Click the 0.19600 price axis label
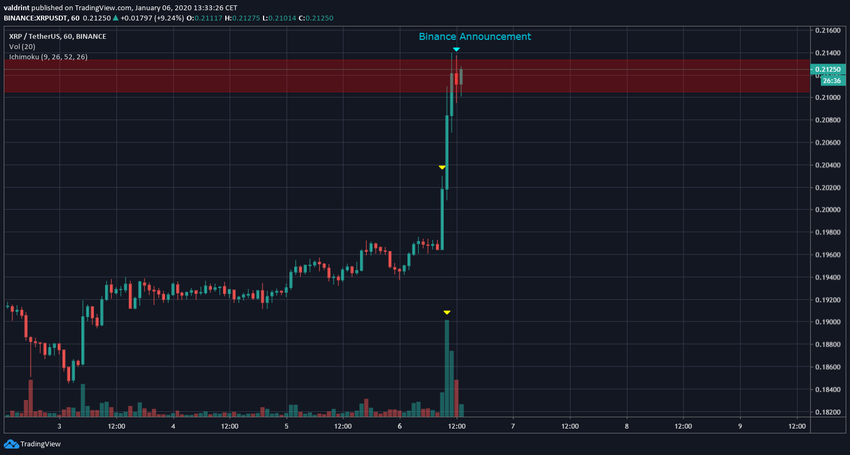The width and height of the screenshot is (850, 455). click(828, 255)
